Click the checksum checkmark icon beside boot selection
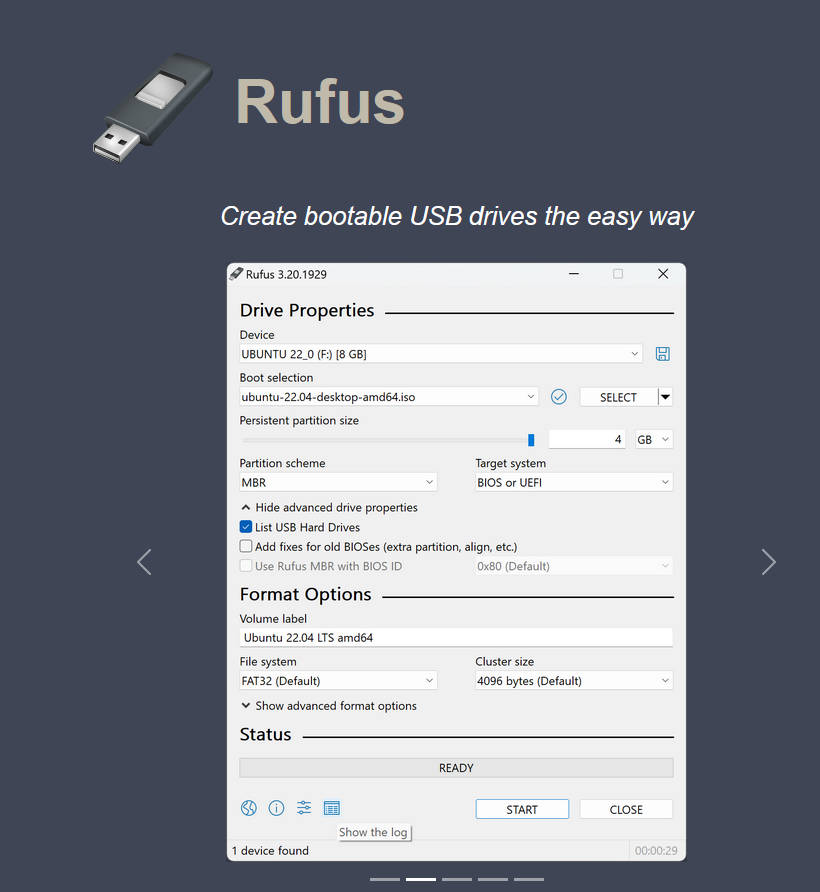Image resolution: width=820 pixels, height=892 pixels. coord(559,397)
